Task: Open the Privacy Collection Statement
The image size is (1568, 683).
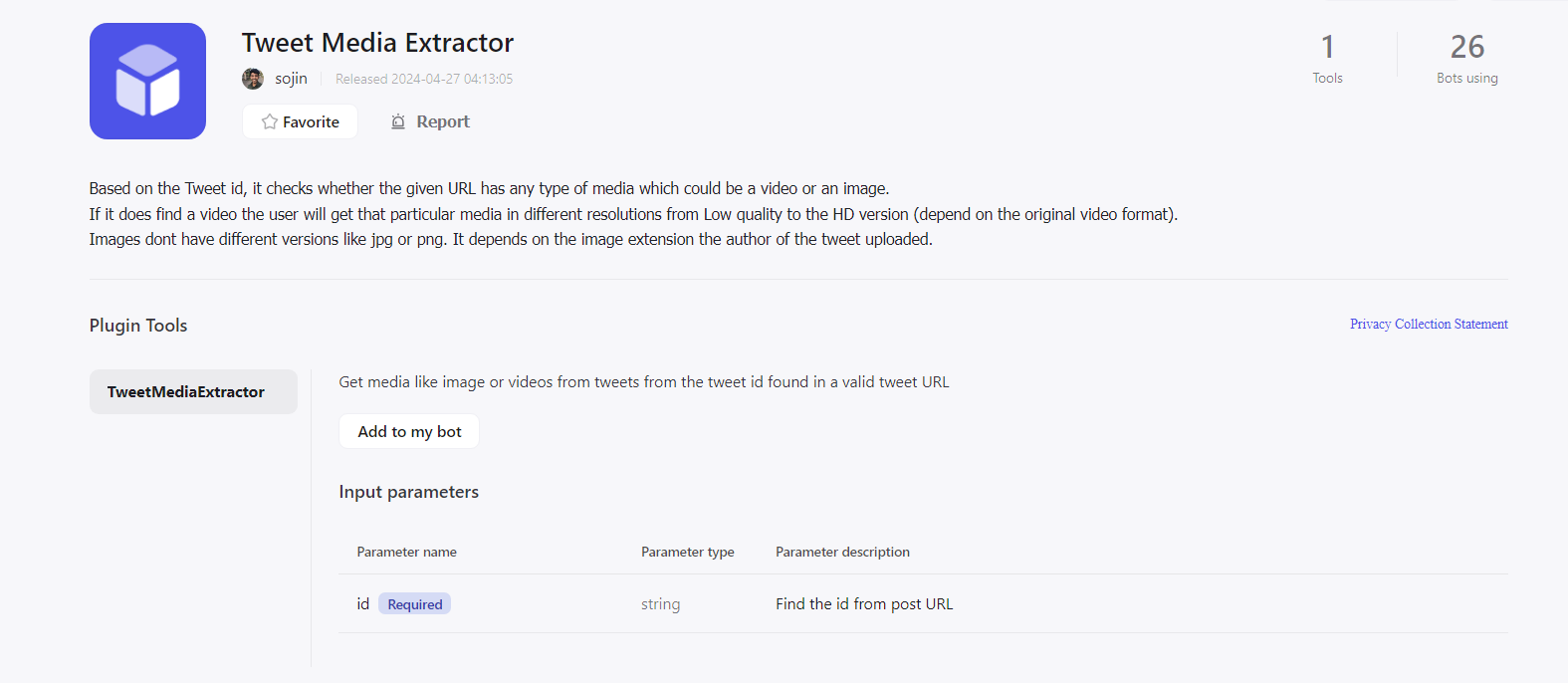Action: coord(1429,324)
